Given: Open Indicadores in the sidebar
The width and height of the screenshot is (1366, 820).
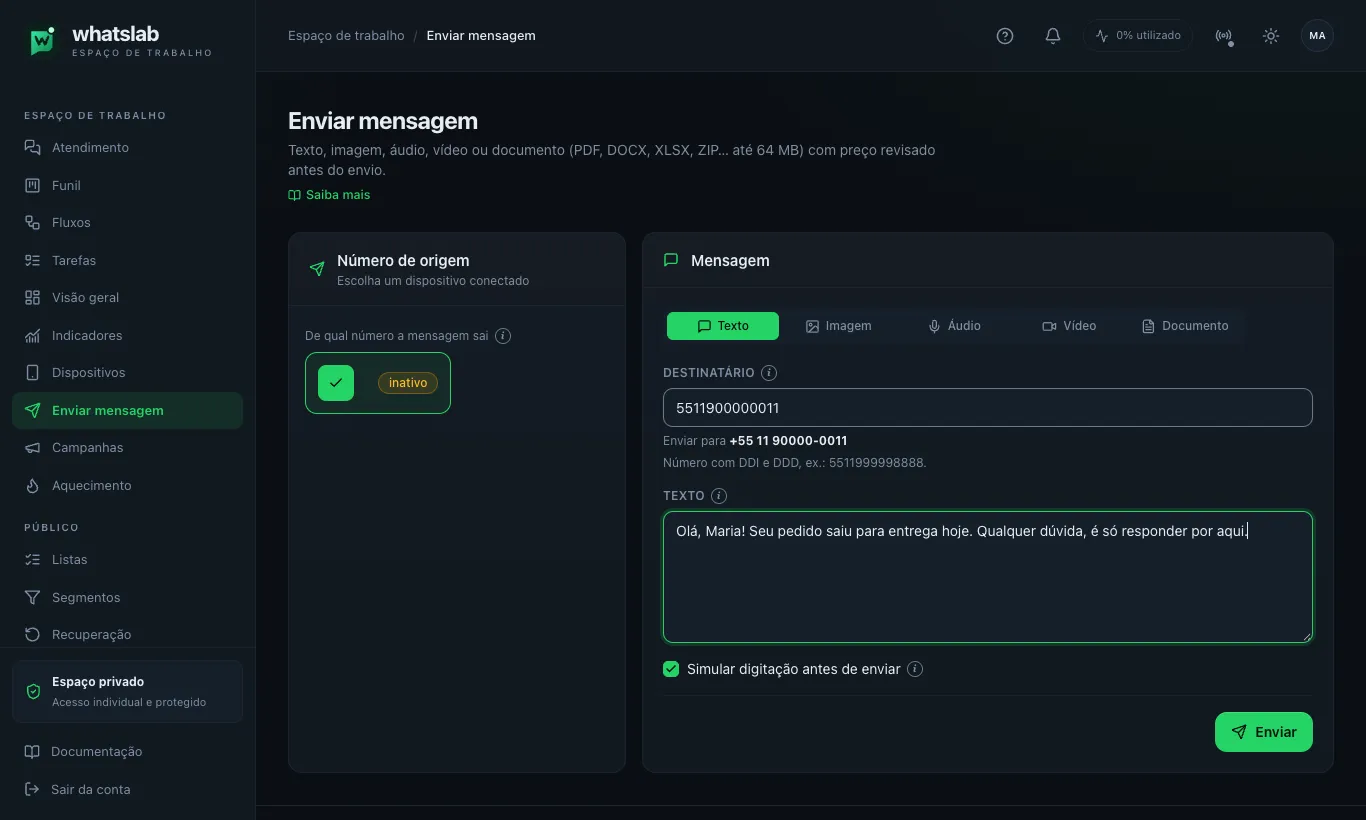Looking at the screenshot, I should 127,335.
